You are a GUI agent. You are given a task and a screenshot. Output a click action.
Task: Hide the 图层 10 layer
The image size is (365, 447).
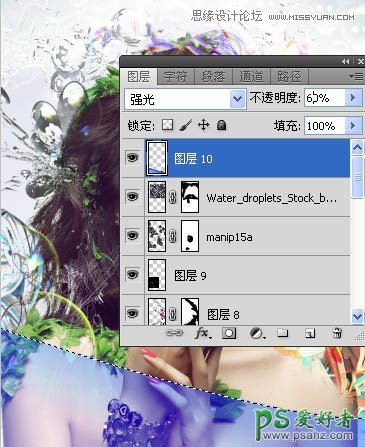(x=133, y=157)
